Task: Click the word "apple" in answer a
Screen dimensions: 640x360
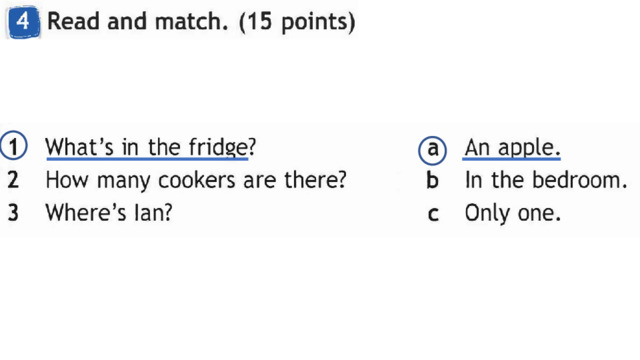Action: tap(526, 148)
